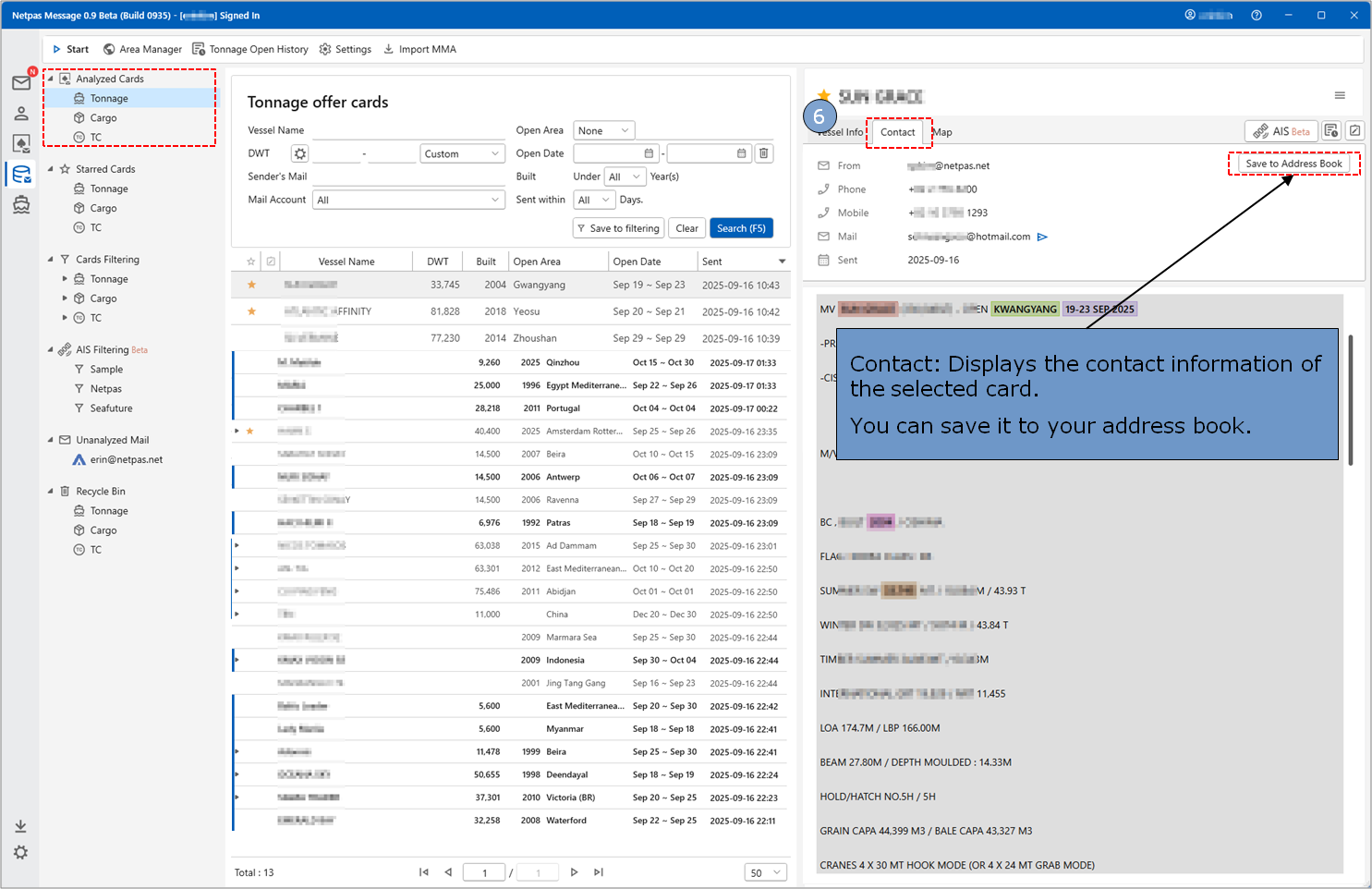Open the contacts sidebar icon
The width and height of the screenshot is (1372, 889).
click(x=21, y=114)
